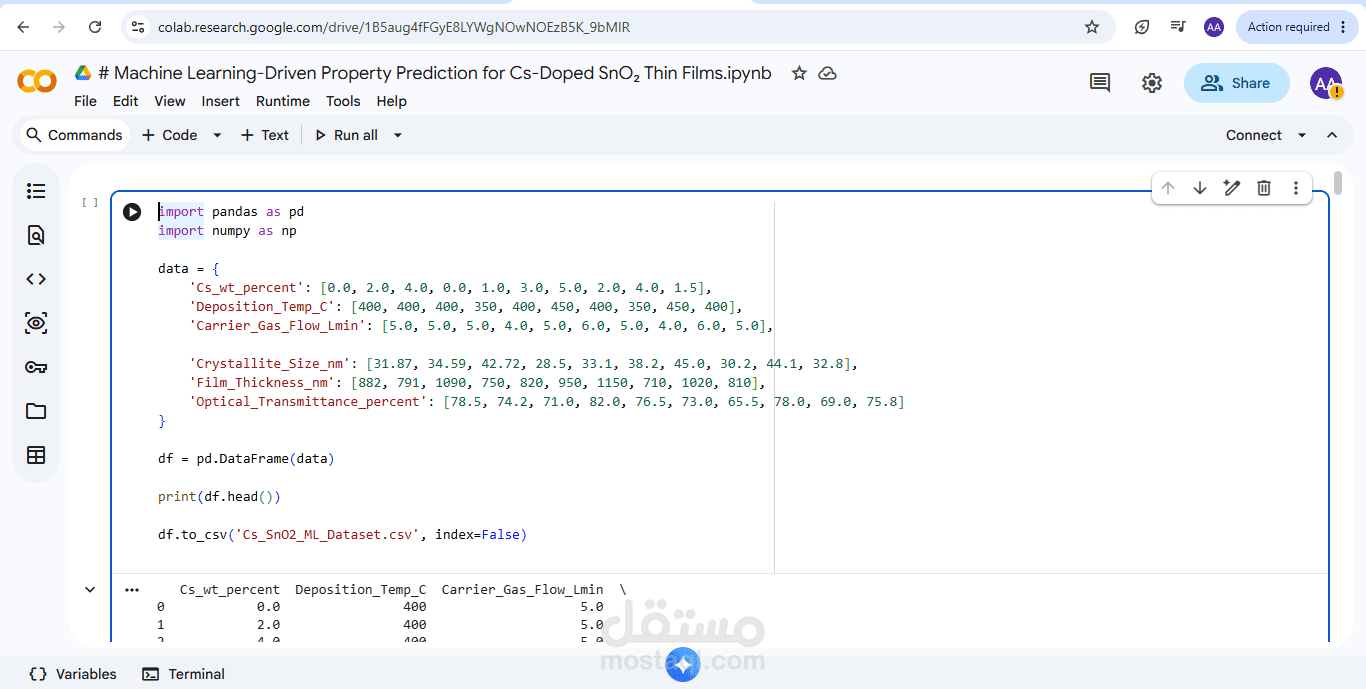Reload the browser page
This screenshot has height=689, width=1366.
(x=95, y=27)
